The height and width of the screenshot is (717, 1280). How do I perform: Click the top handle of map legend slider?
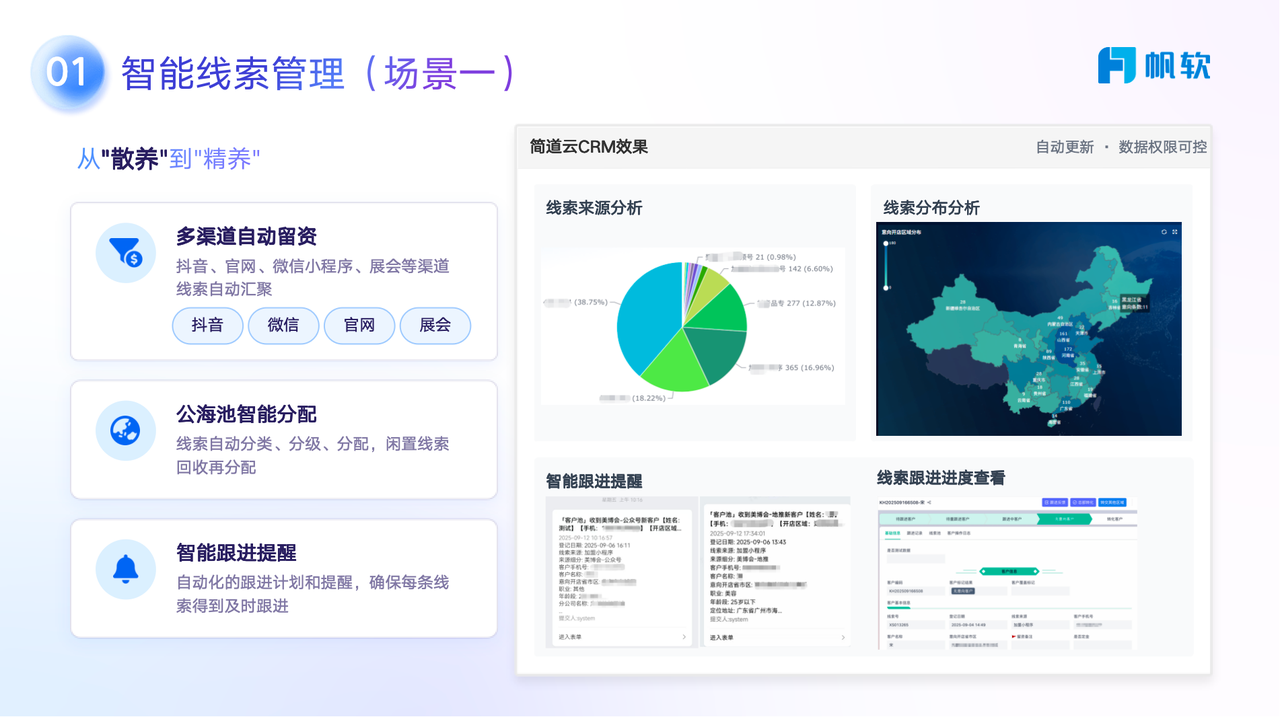pyautogui.click(x=886, y=243)
